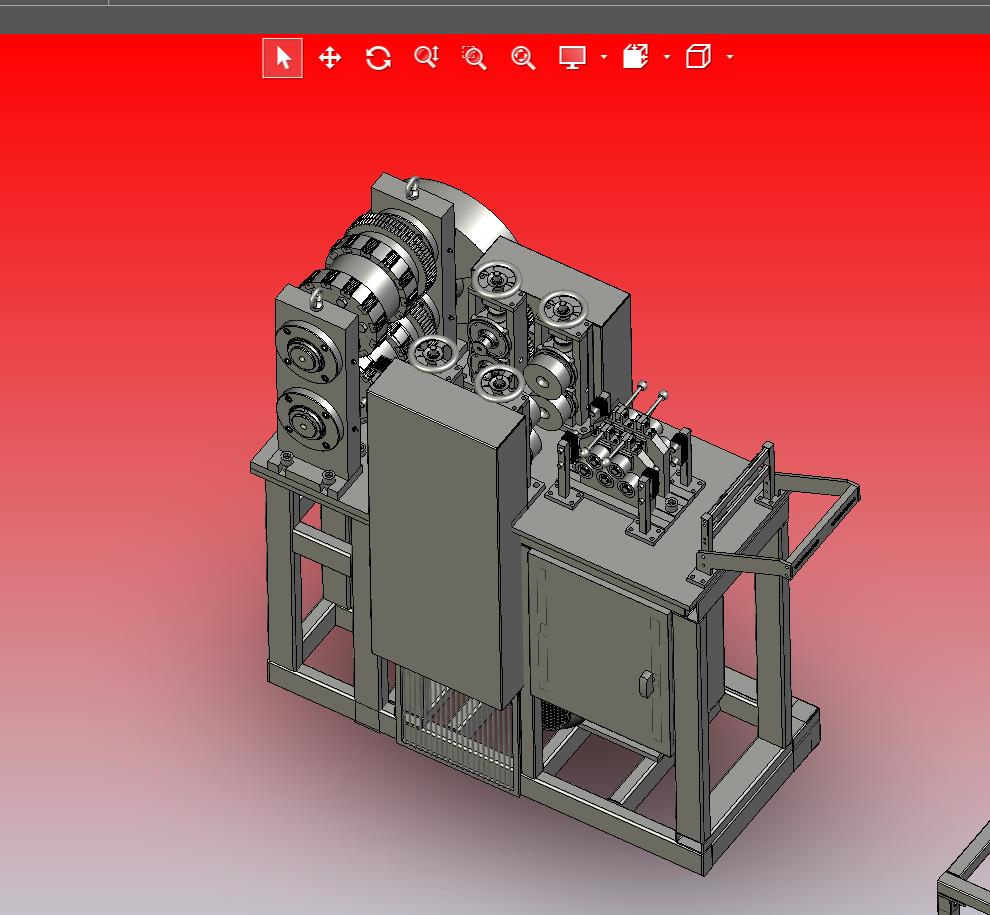
Task: Click the Zoom to fit icon
Action: [523, 57]
